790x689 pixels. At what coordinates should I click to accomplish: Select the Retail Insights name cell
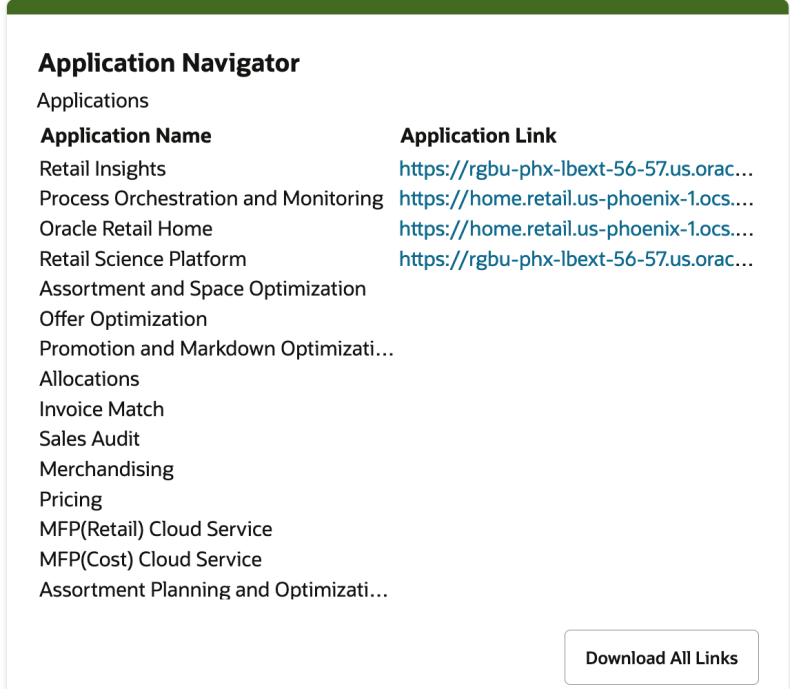tap(102, 169)
